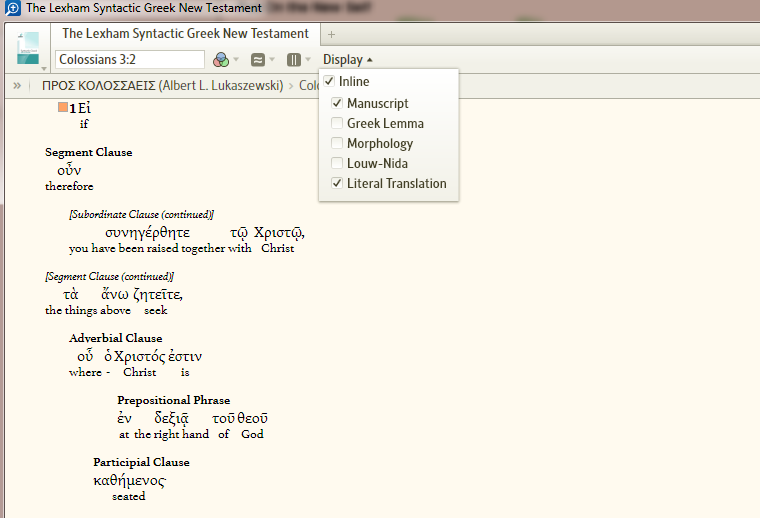Screen dimensions: 760x518
Task: Expand the small arrow below book cover
Action: [x=44, y=69]
